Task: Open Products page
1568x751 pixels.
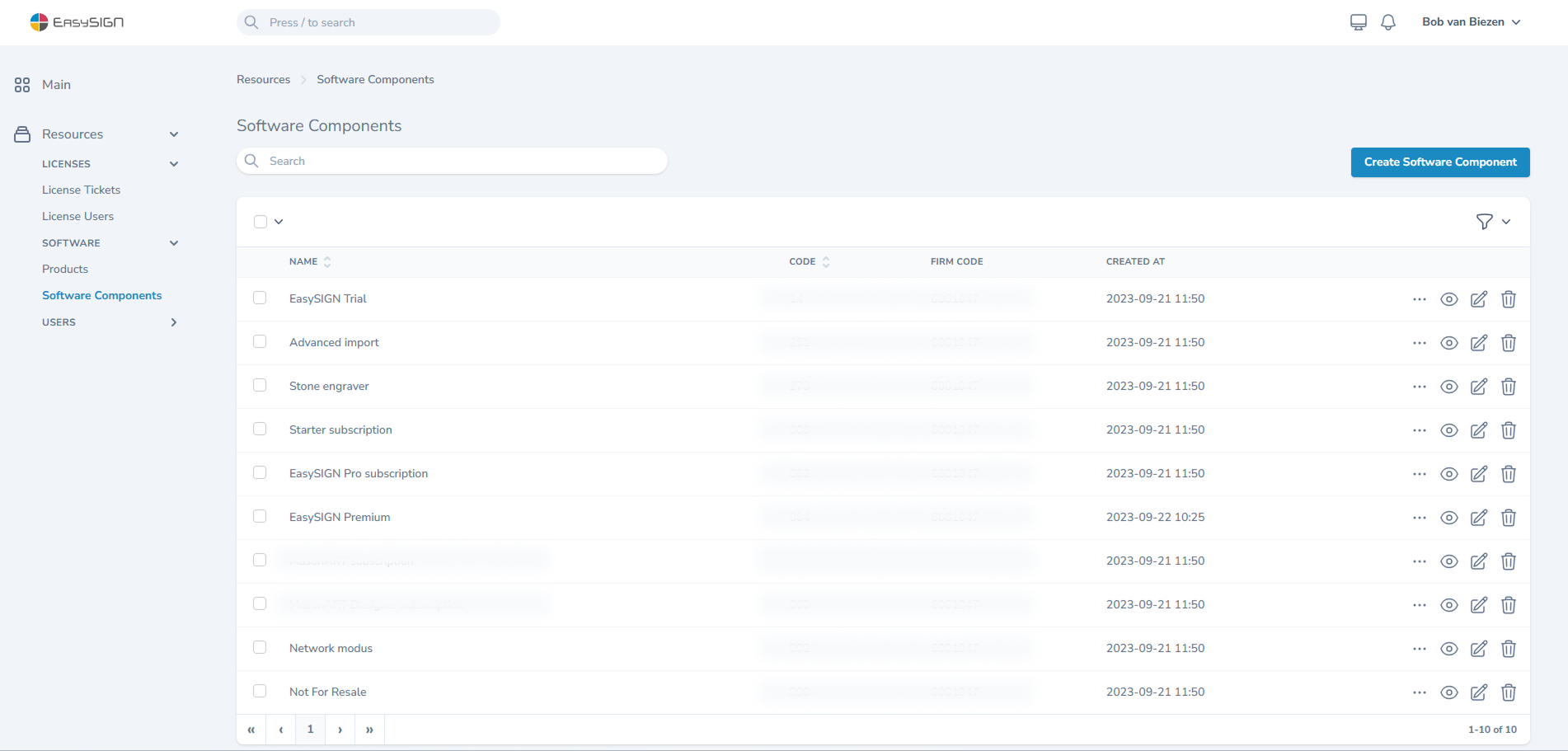Action: (65, 269)
